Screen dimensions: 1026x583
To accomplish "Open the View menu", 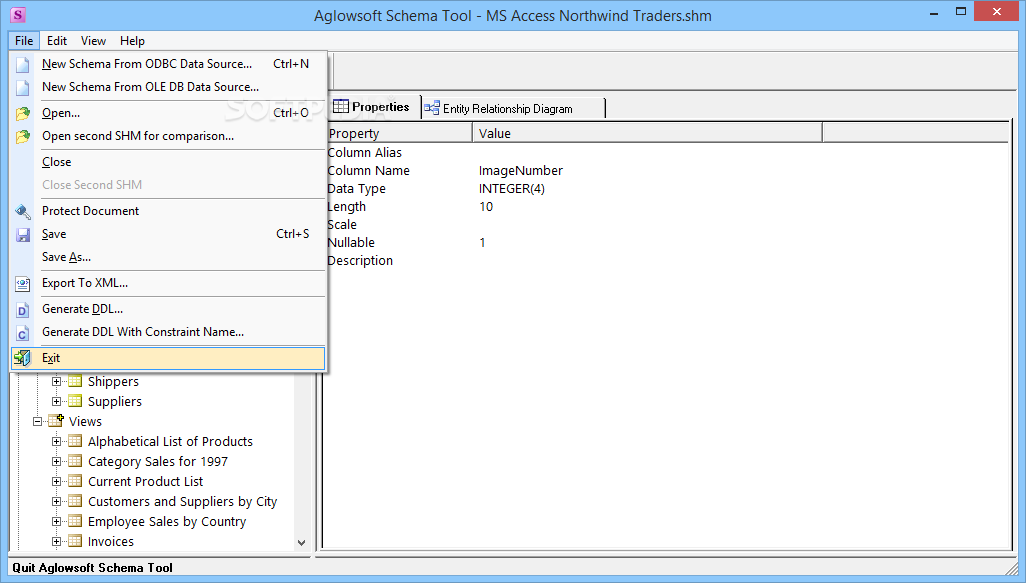I will (94, 41).
